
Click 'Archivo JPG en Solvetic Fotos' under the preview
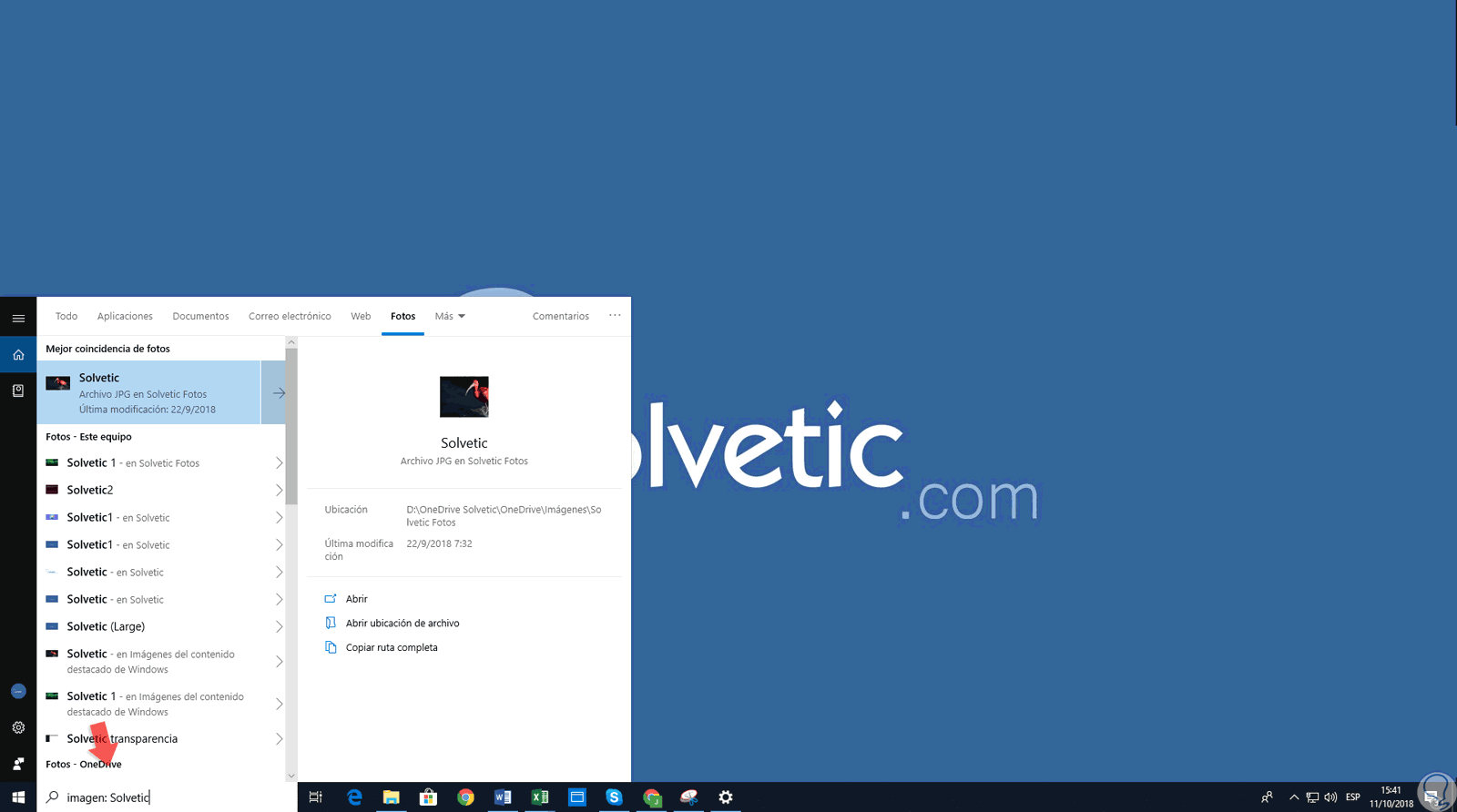464,462
